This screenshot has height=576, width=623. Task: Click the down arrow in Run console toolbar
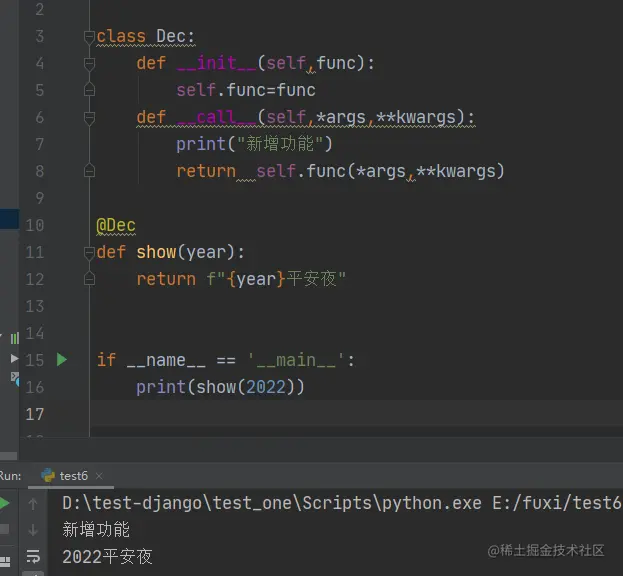point(33,530)
